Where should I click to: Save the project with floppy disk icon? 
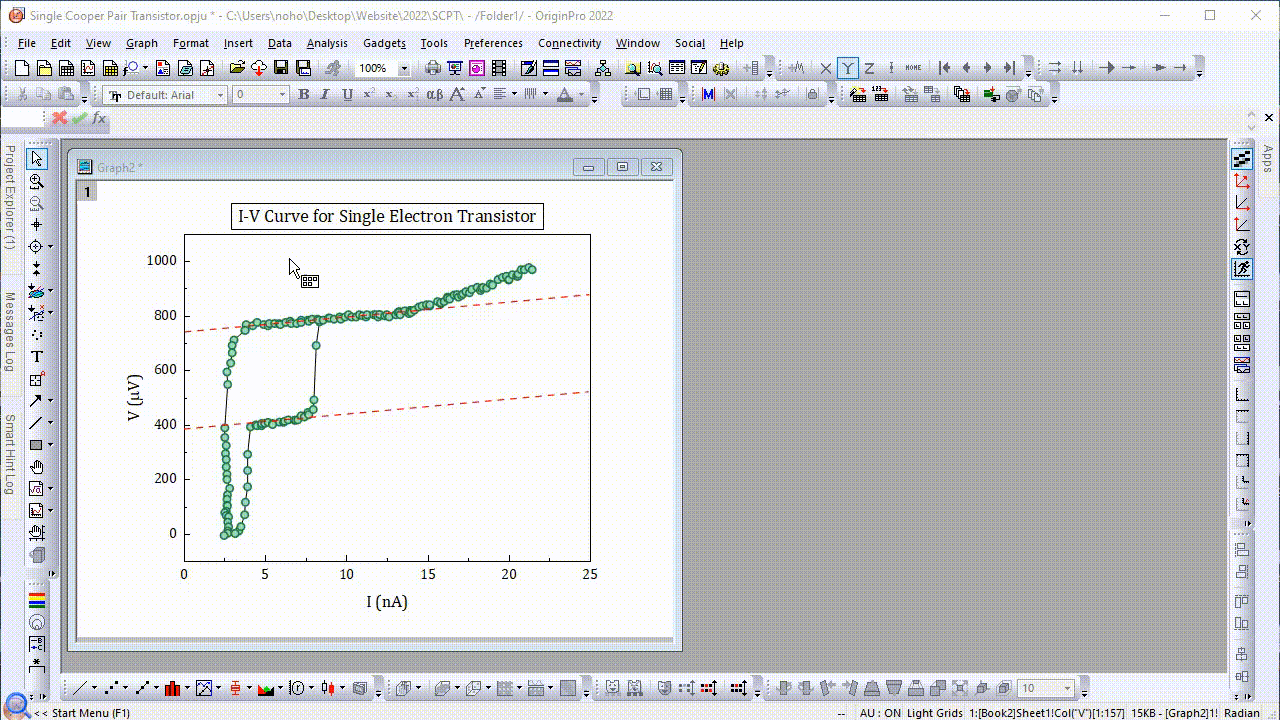point(281,68)
